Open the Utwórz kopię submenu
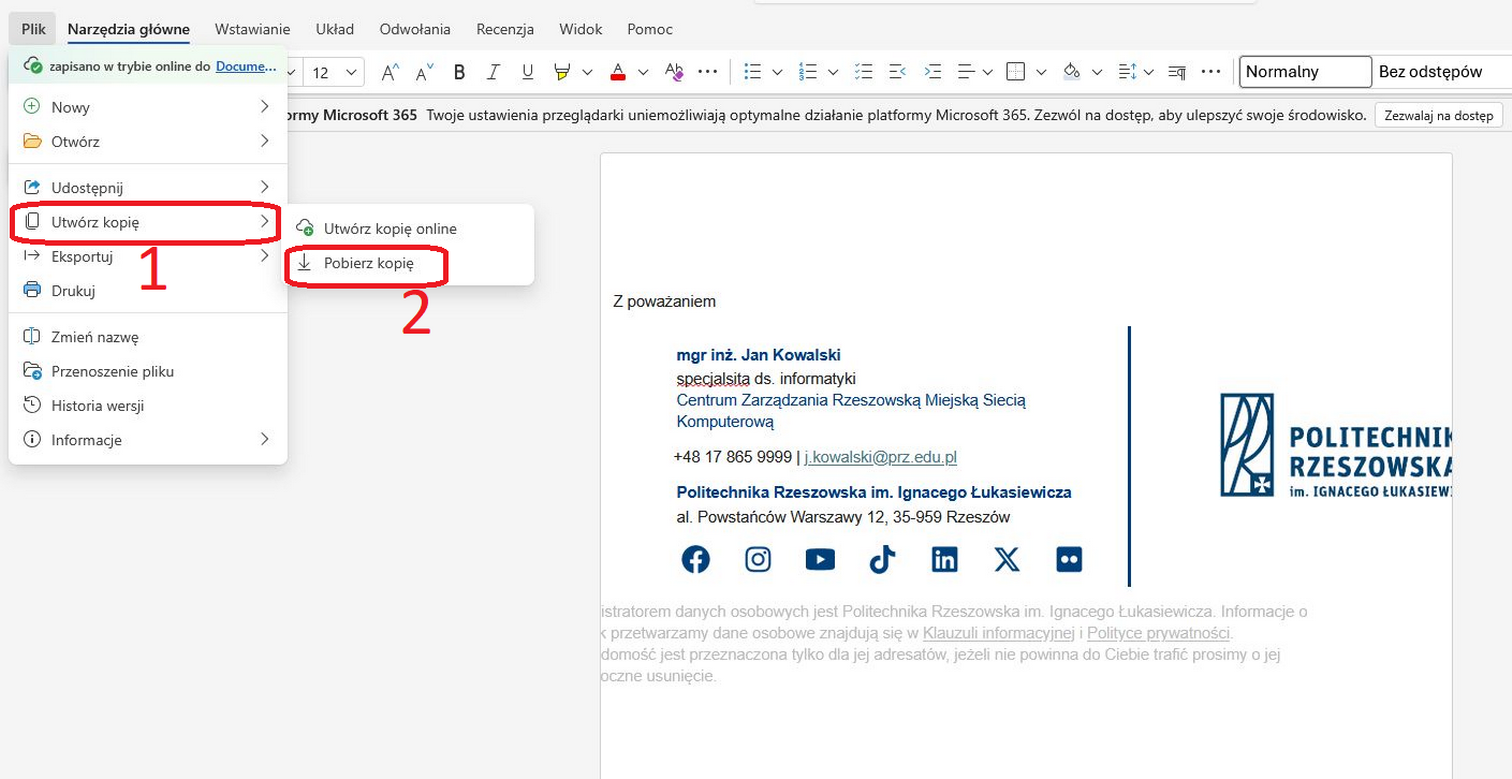This screenshot has height=779, width=1512. pyautogui.click(x=148, y=222)
